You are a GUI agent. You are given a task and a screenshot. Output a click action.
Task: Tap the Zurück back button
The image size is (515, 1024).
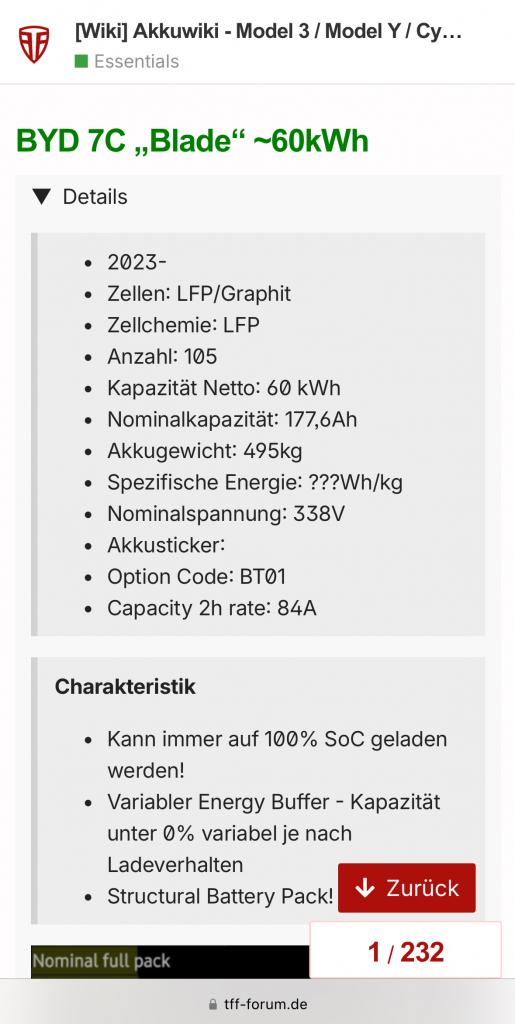pos(407,888)
